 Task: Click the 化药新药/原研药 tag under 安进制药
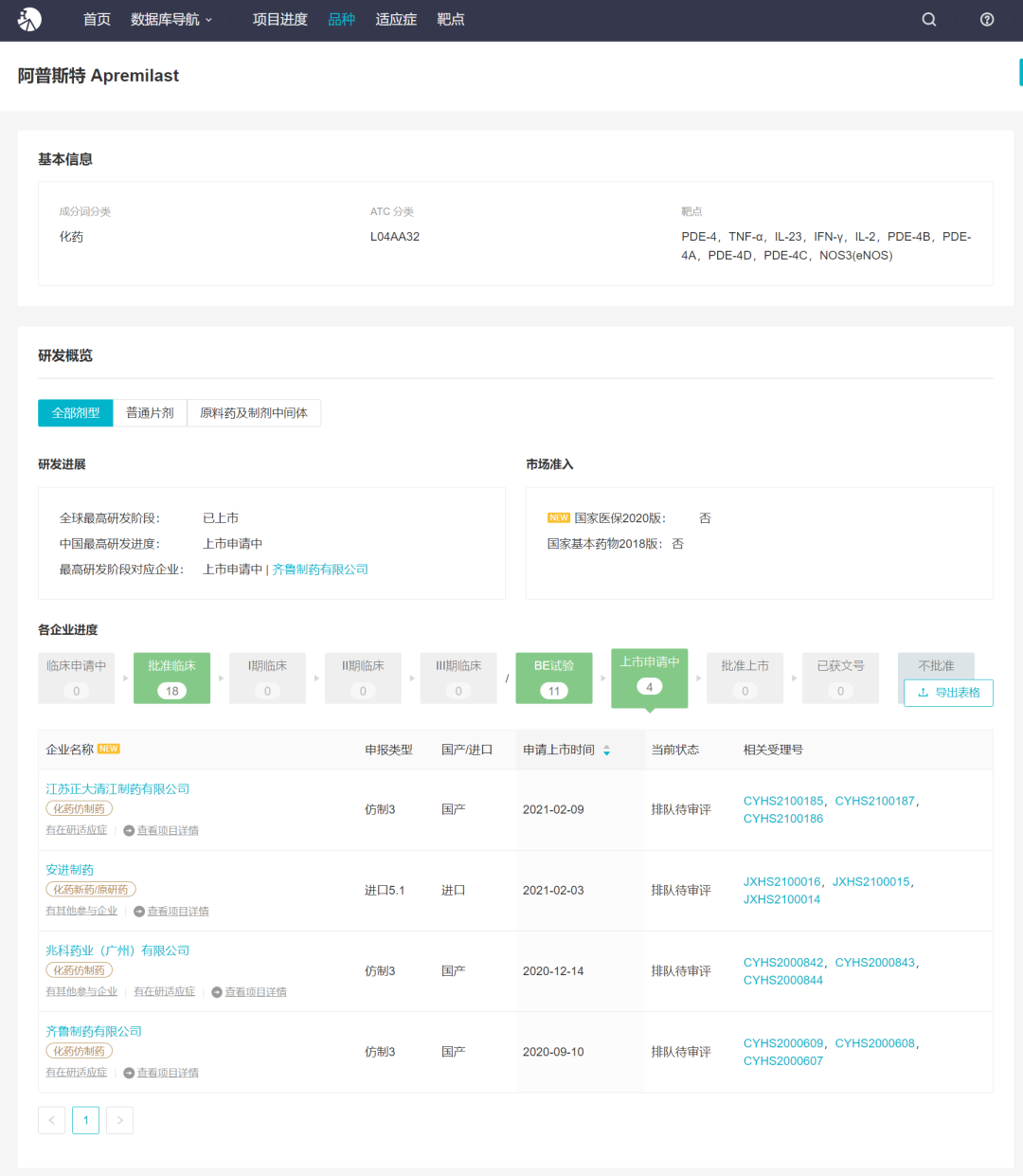pyautogui.click(x=91, y=890)
